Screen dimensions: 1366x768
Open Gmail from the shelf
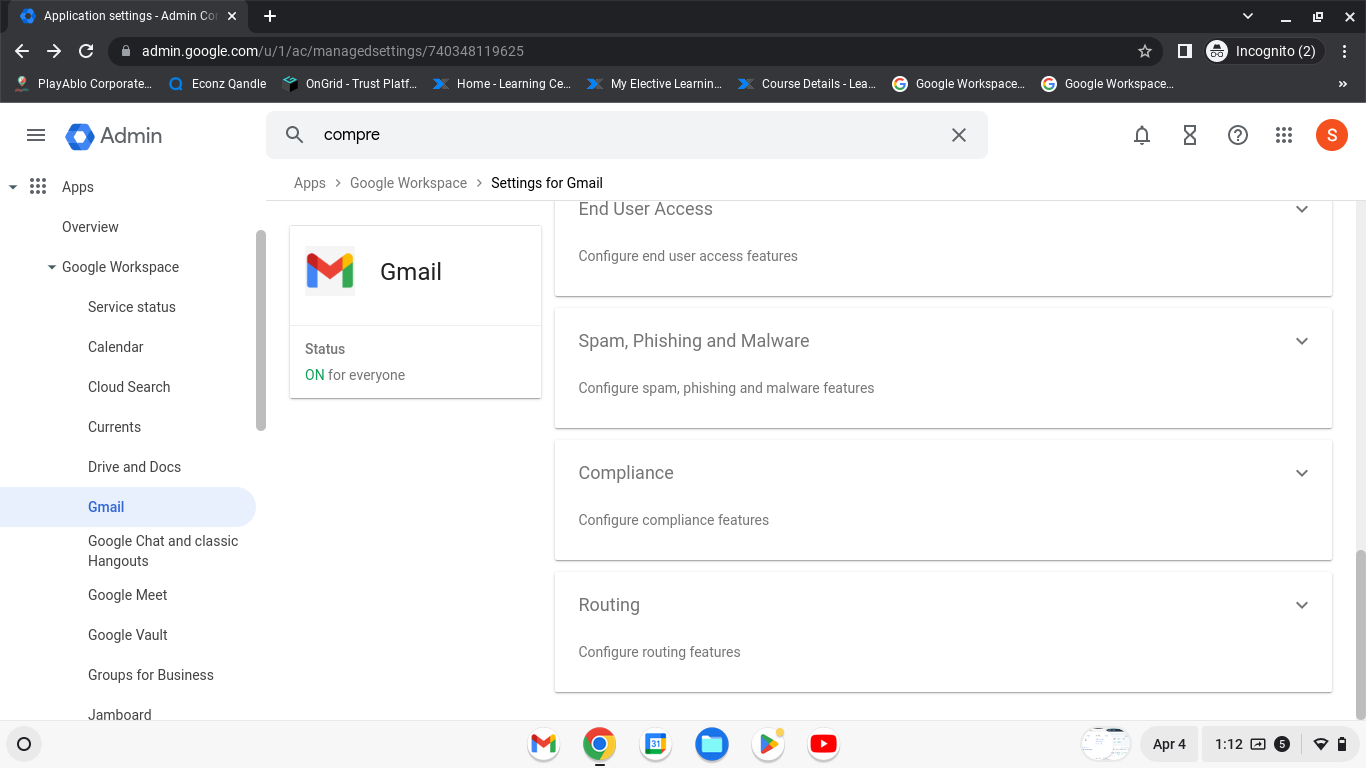543,744
